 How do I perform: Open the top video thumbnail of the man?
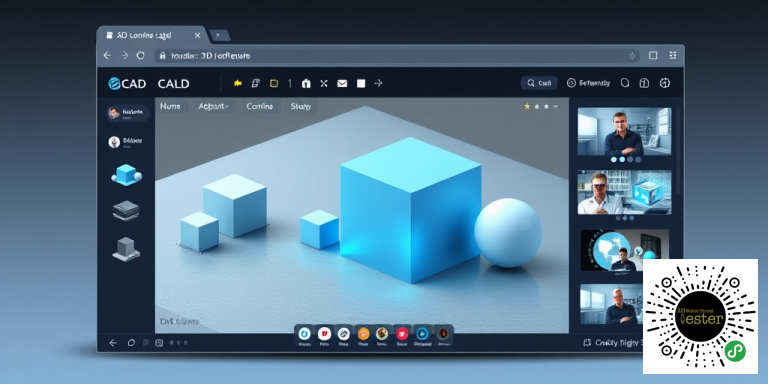tap(624, 132)
